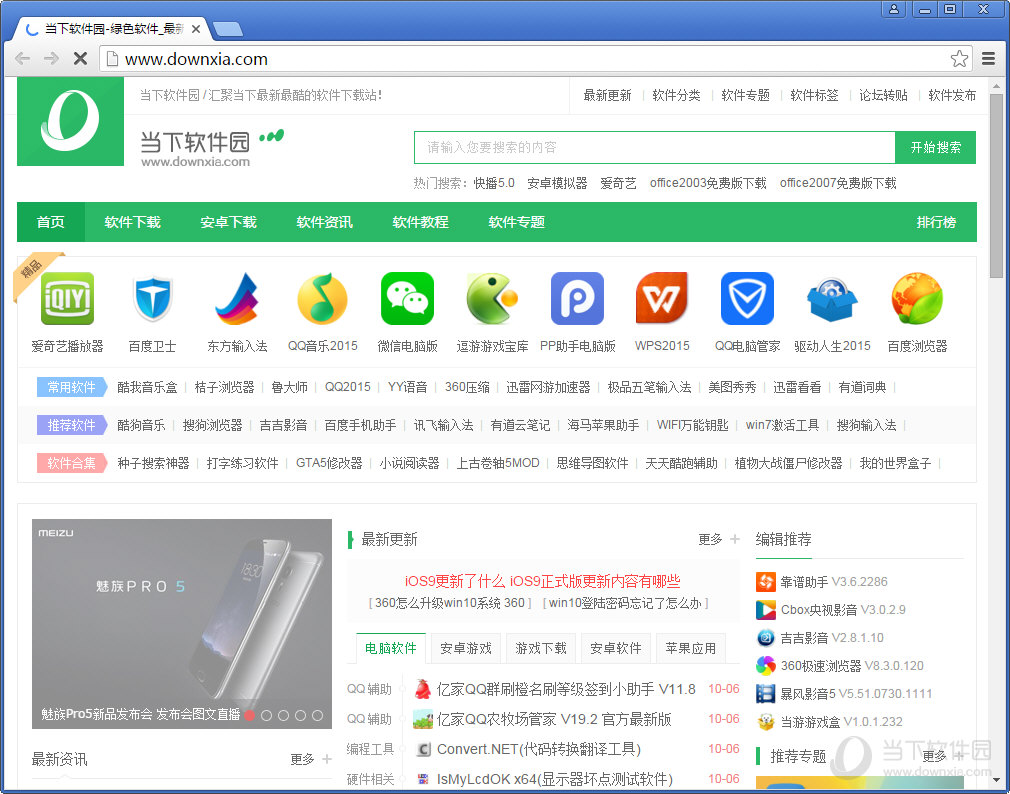The image size is (1010, 794).
Task: Select the fifth carousel dot
Action: pos(318,715)
